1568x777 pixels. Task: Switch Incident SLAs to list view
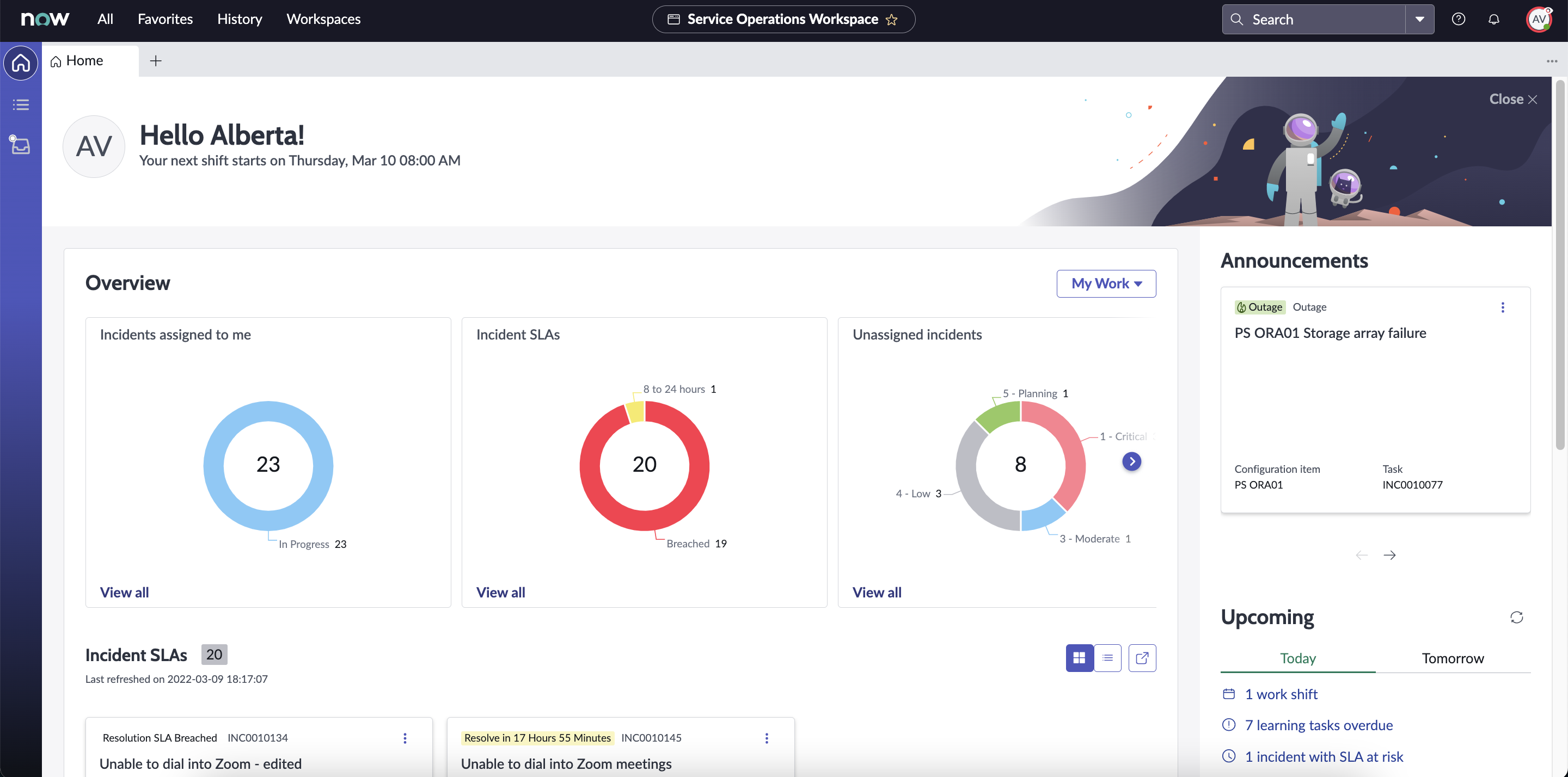(1108, 658)
